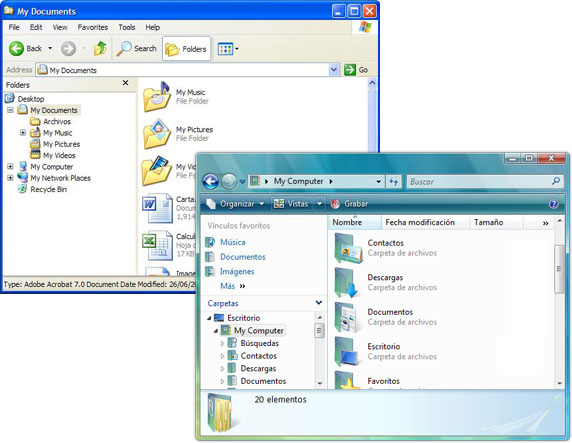Viewport: 572px width, 443px height.
Task: Click the Vista Forward button
Action: (229, 181)
